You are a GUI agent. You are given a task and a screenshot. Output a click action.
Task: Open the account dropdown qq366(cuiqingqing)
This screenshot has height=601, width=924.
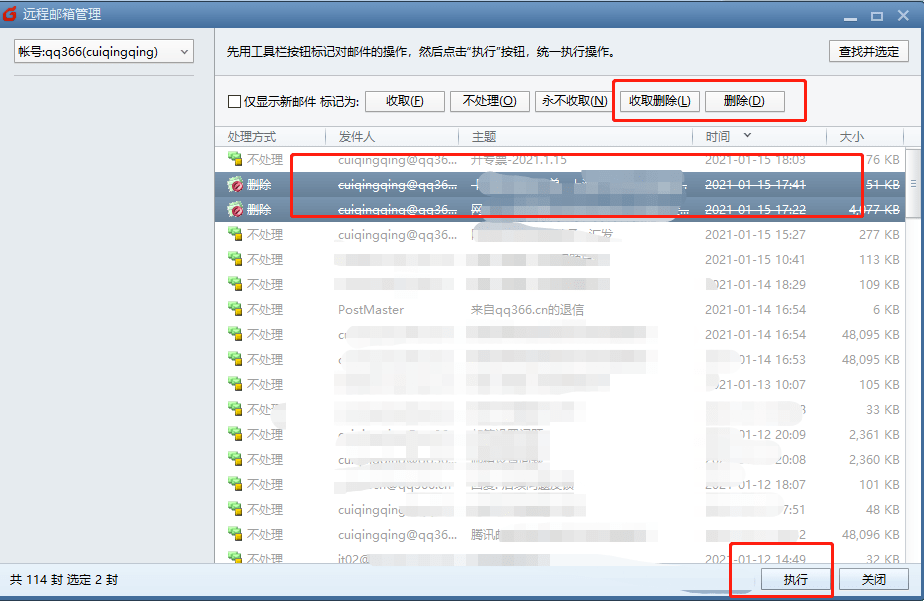click(103, 52)
